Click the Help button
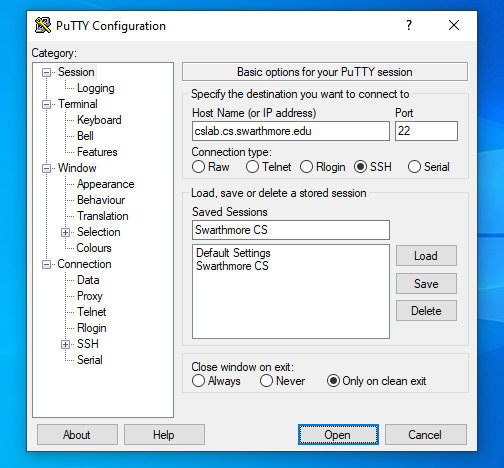504x468 pixels. pyautogui.click(x=164, y=435)
